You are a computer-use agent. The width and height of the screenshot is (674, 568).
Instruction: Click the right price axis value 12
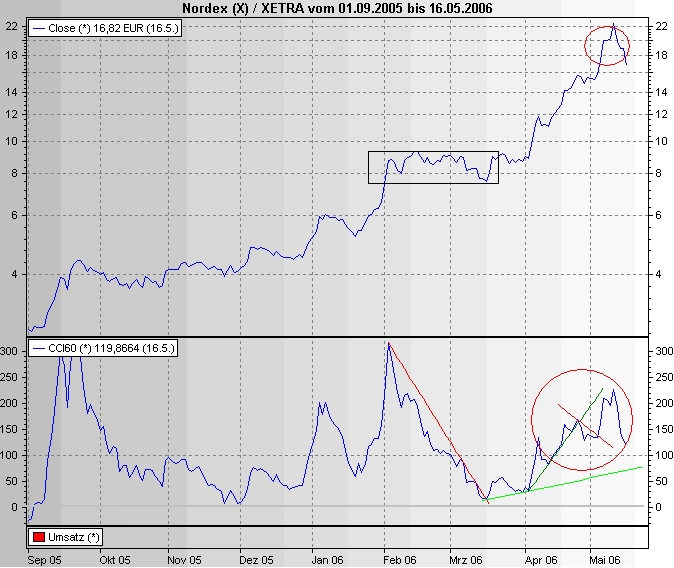pos(661,114)
